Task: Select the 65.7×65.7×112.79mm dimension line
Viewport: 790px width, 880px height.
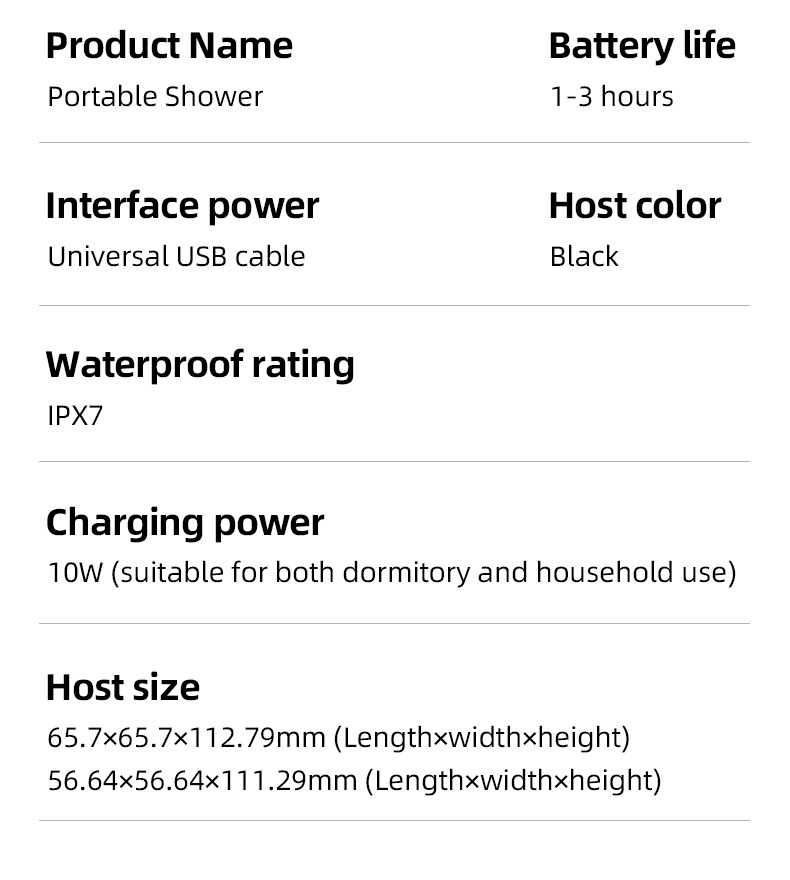Action: click(x=338, y=738)
